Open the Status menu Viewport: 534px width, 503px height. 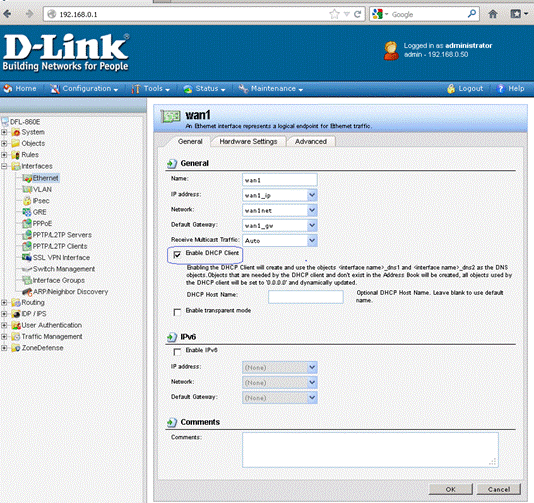tap(204, 89)
